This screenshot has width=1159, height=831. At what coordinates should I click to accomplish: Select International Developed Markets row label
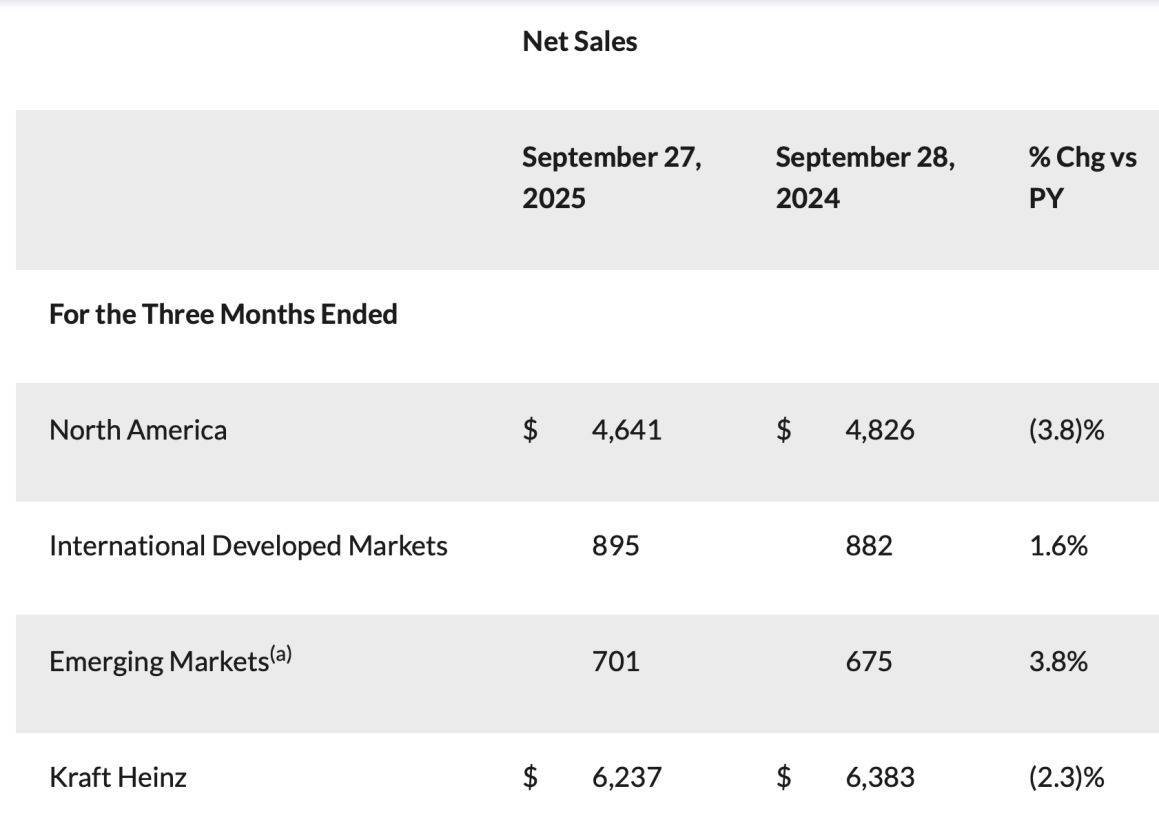click(248, 546)
